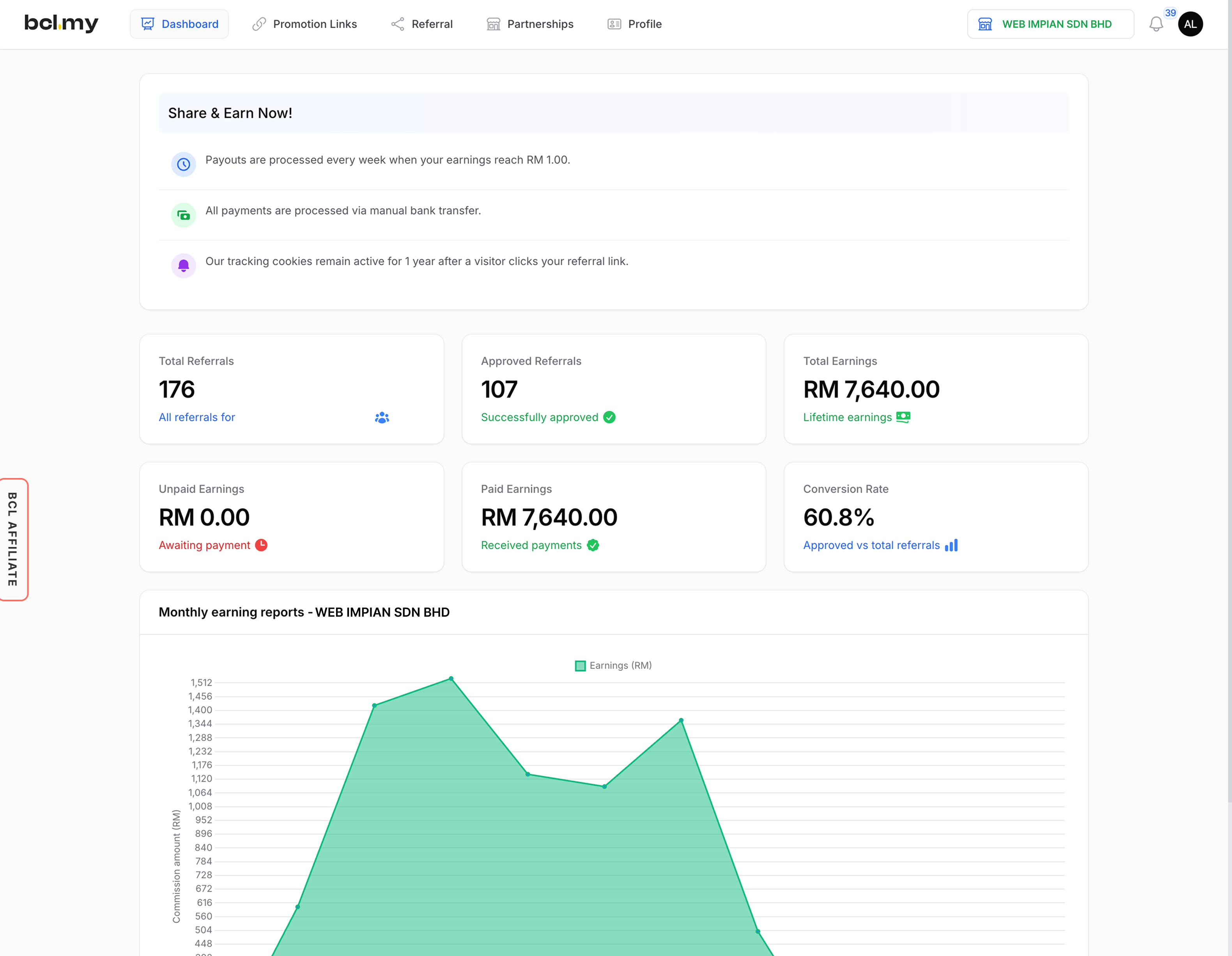
Task: Click the Paid Earnings RM 7,640.00 value
Action: click(x=549, y=517)
